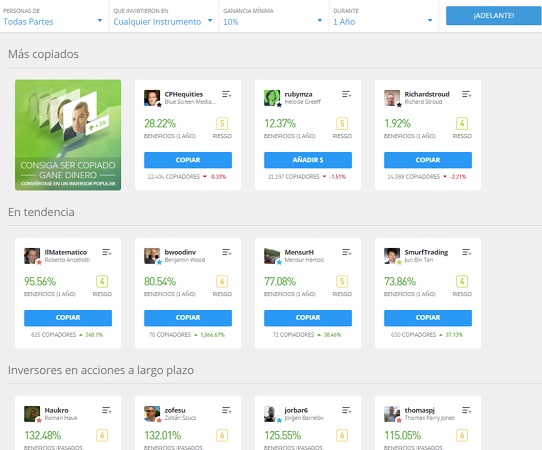The width and height of the screenshot is (542, 450).
Task: Open the options menu icon on SmurfTrading card
Action: pos(467,252)
